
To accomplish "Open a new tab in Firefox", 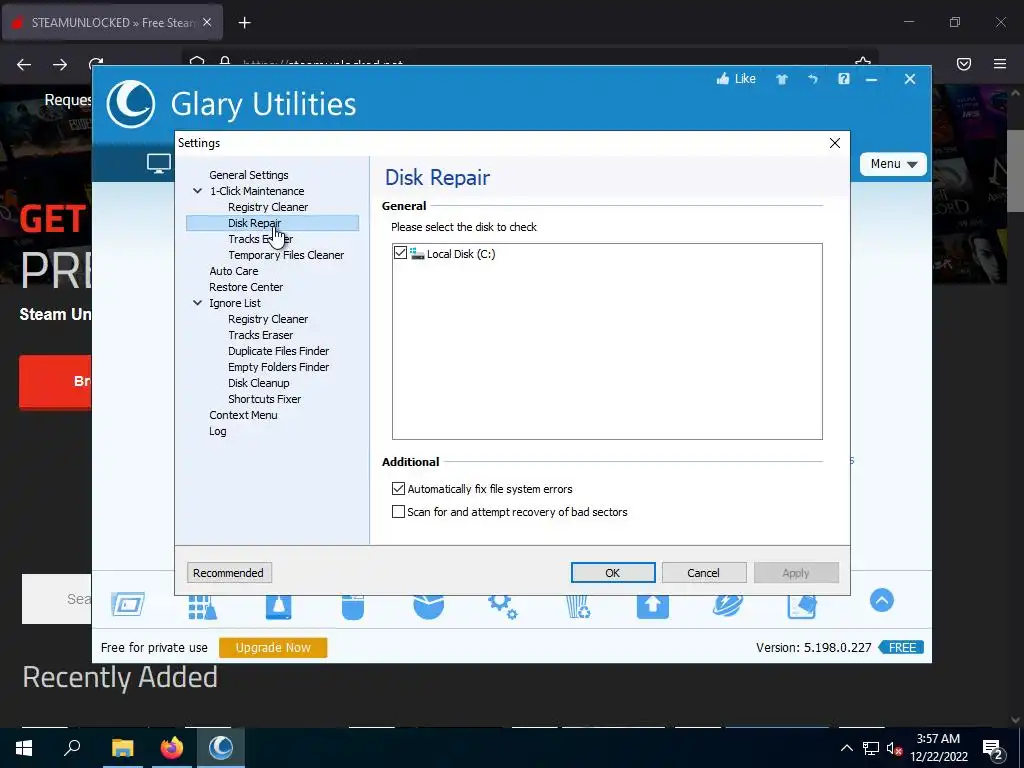I will 244,23.
